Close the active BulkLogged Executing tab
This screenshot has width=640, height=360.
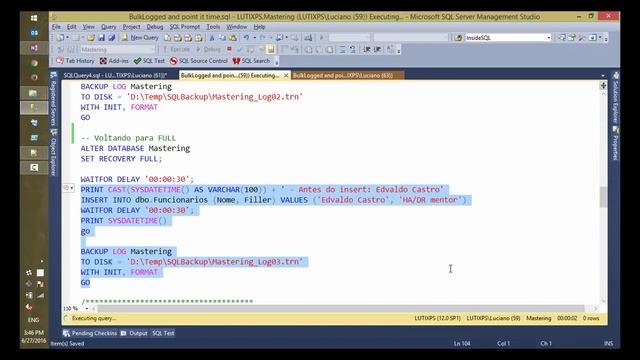coord(286,76)
